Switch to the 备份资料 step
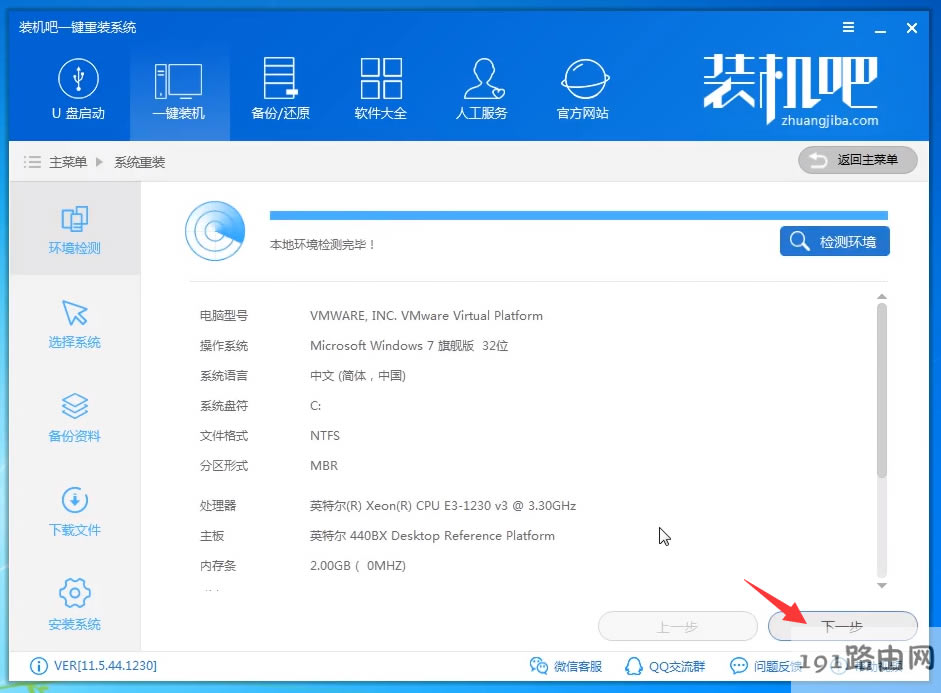The image size is (941, 693). (x=73, y=415)
